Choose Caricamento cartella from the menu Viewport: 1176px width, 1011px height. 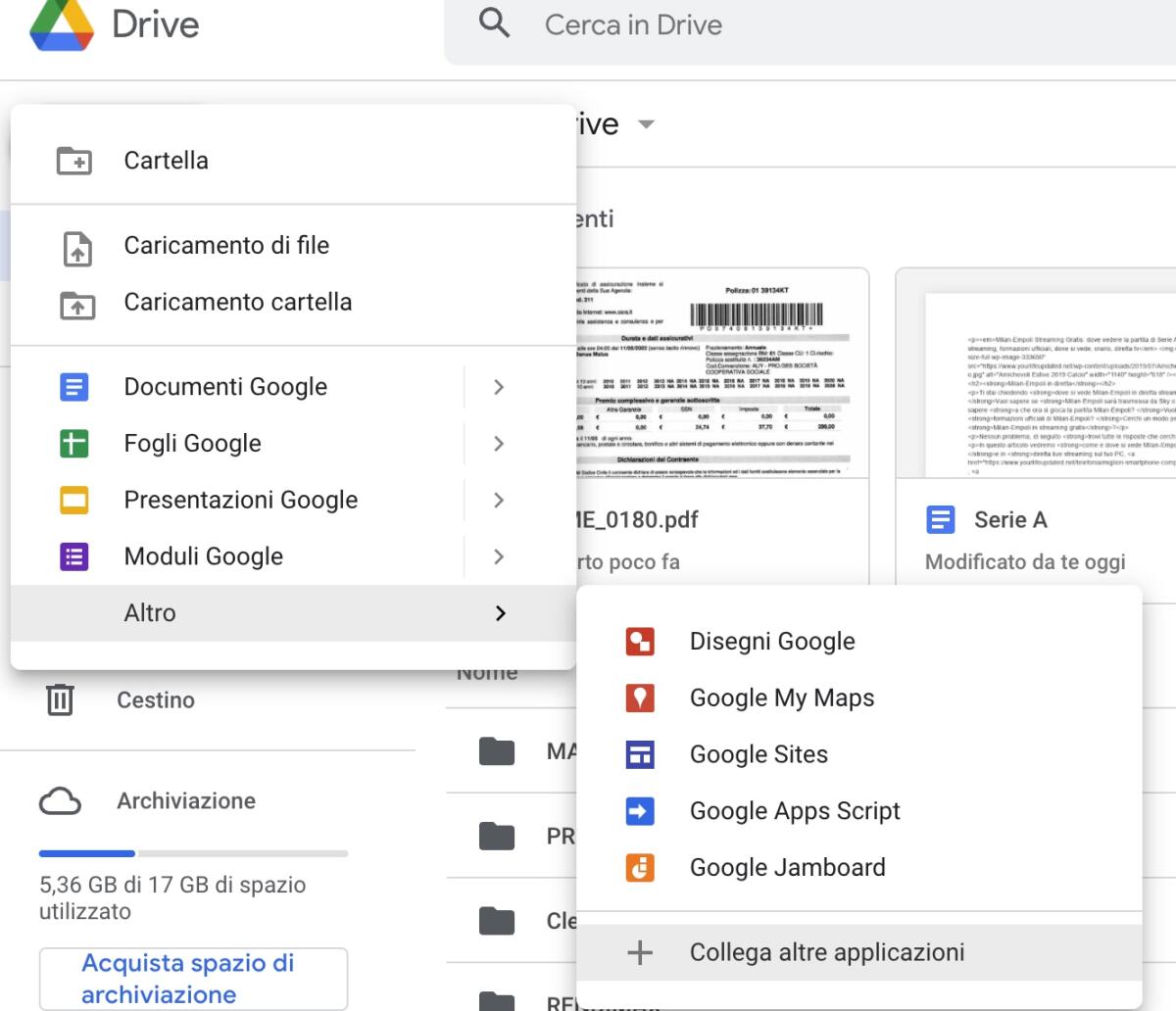pos(238,302)
